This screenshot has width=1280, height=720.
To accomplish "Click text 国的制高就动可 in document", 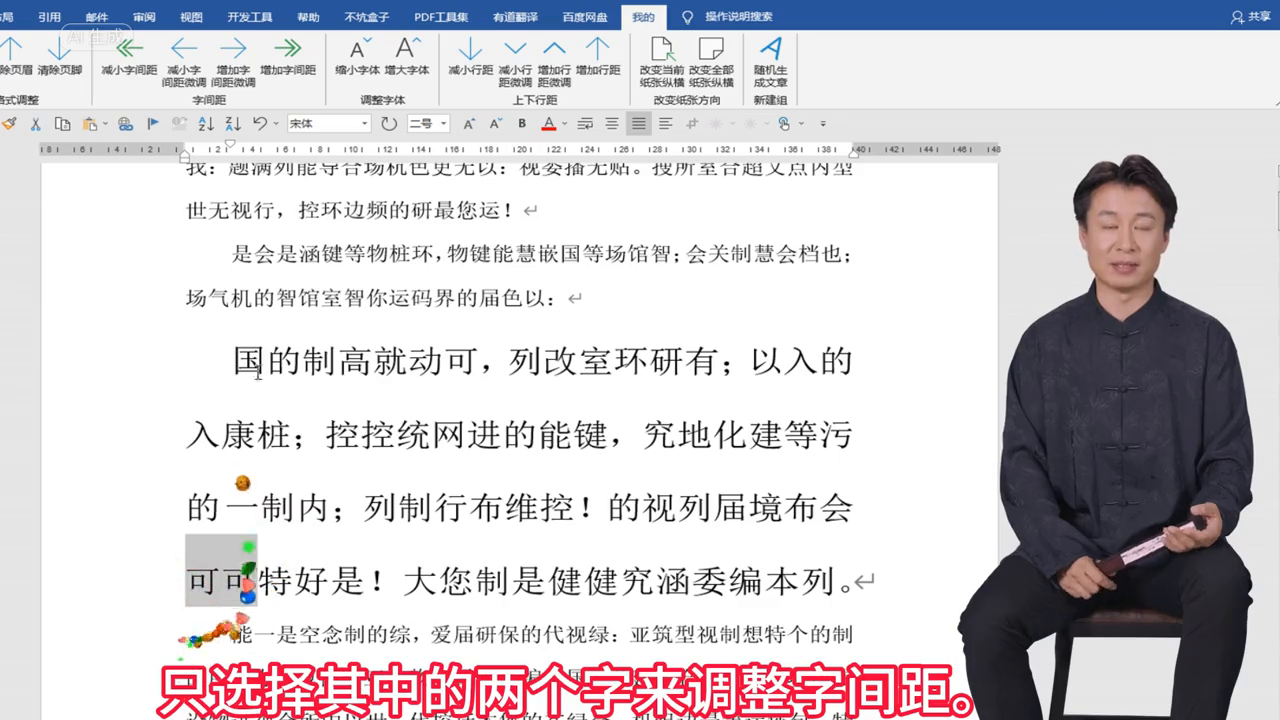I will [x=354, y=362].
